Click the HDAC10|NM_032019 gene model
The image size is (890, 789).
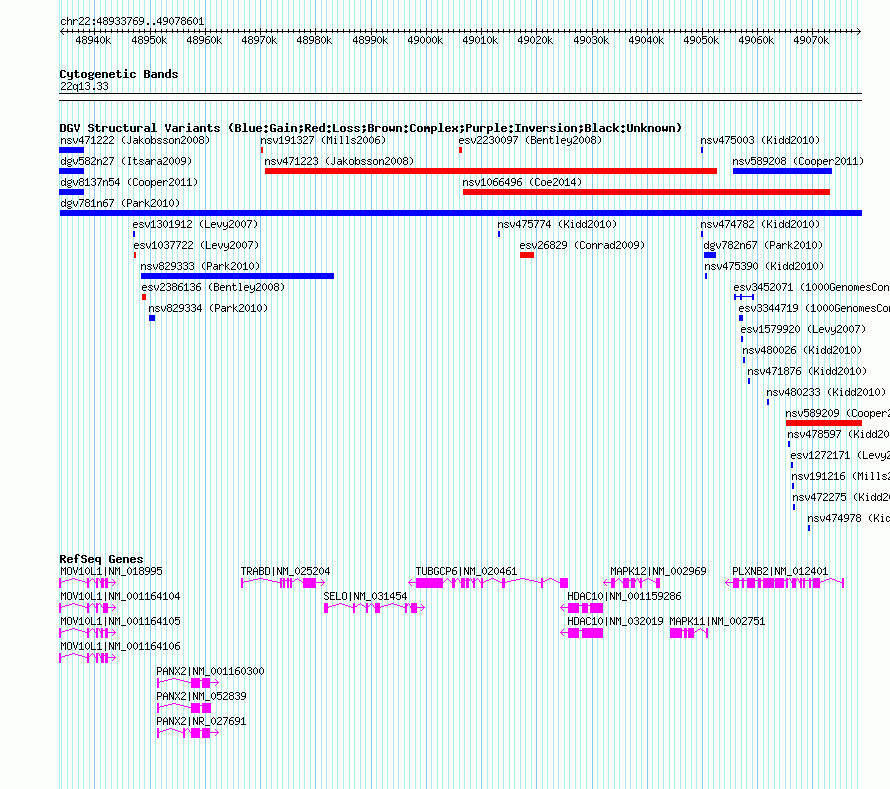[x=582, y=633]
